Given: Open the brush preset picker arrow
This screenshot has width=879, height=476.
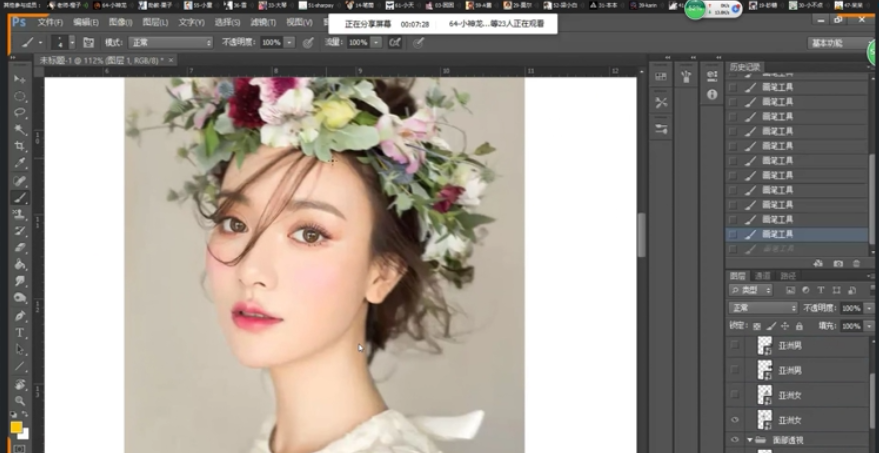Looking at the screenshot, I should (72, 43).
